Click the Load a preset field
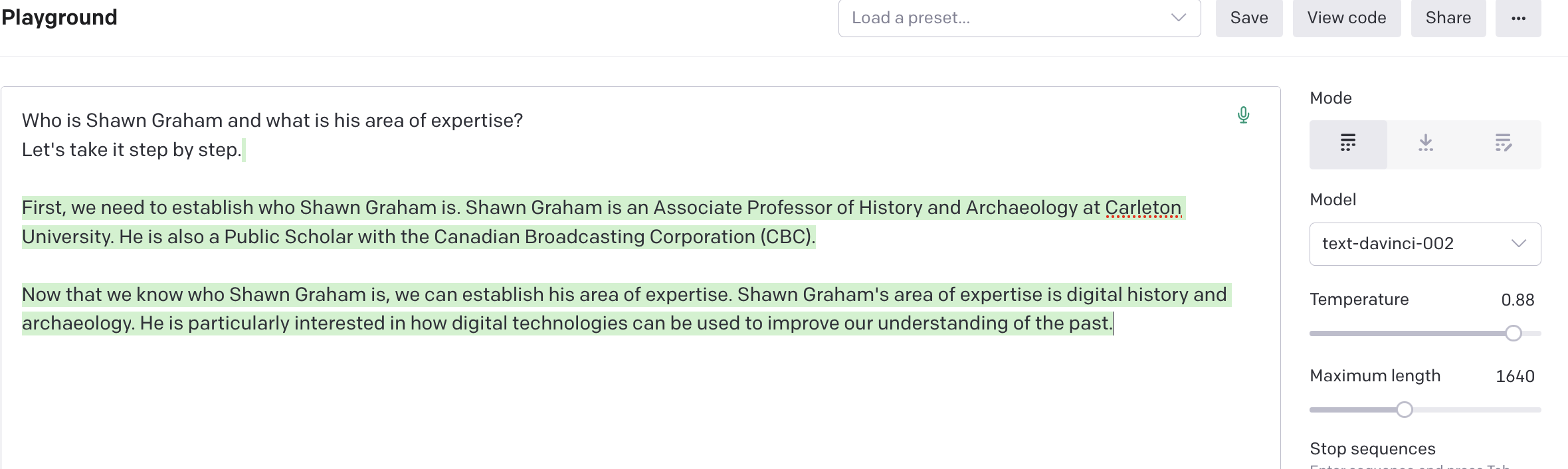The image size is (1568, 469). click(x=1019, y=18)
